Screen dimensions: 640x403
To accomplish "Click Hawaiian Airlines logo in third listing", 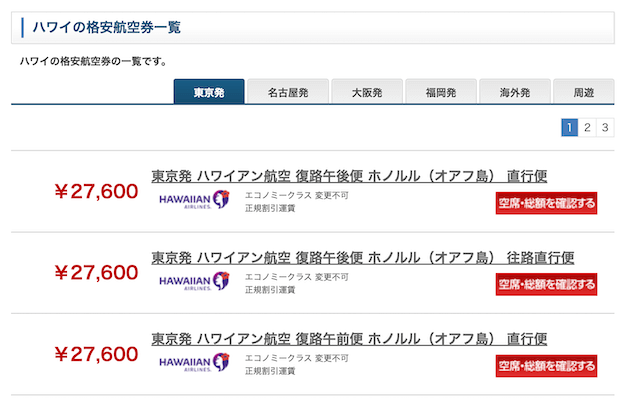I will pos(194,363).
